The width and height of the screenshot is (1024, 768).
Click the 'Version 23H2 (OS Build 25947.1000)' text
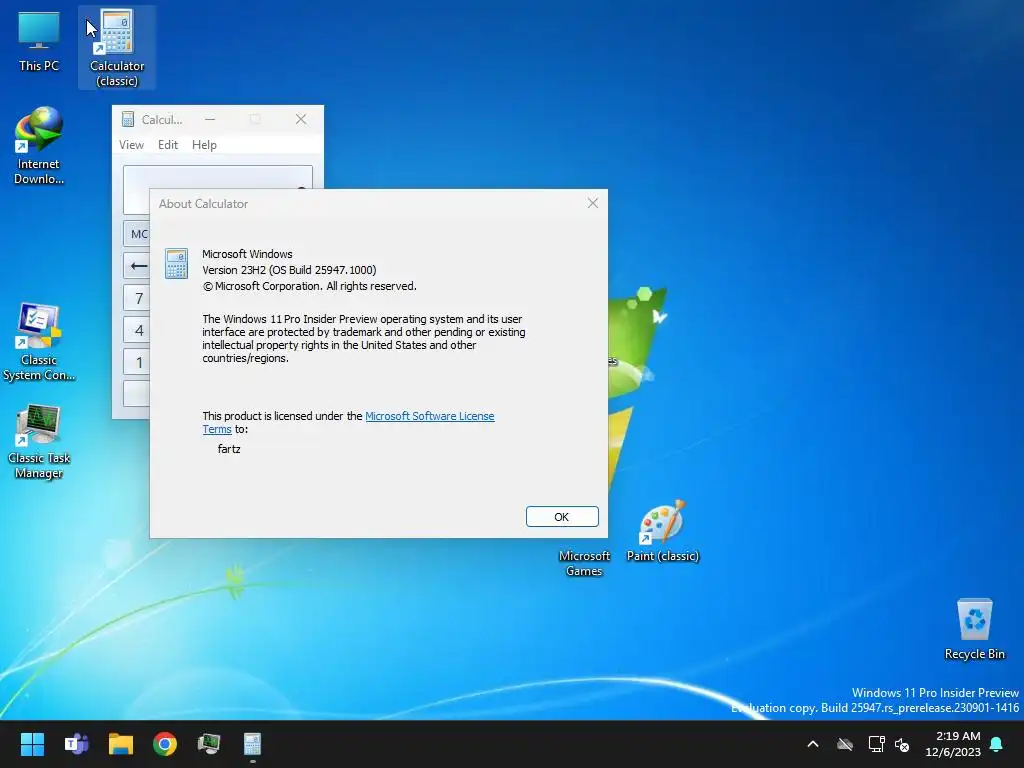(289, 270)
